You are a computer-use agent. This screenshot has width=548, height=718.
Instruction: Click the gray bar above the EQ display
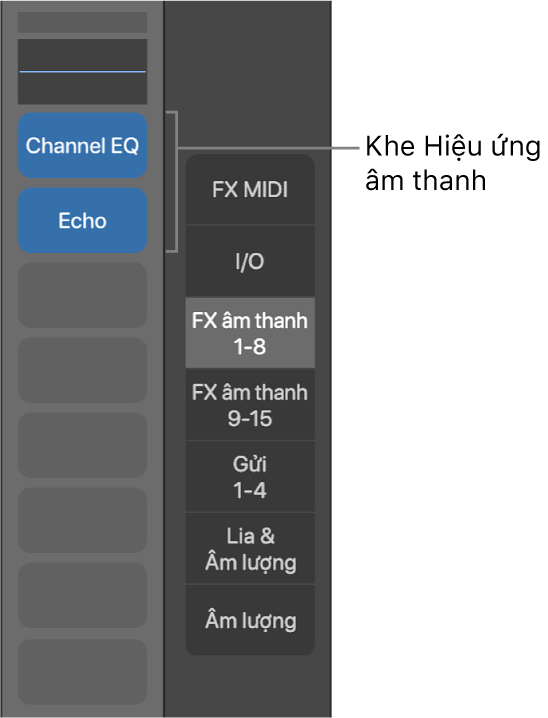click(x=82, y=22)
